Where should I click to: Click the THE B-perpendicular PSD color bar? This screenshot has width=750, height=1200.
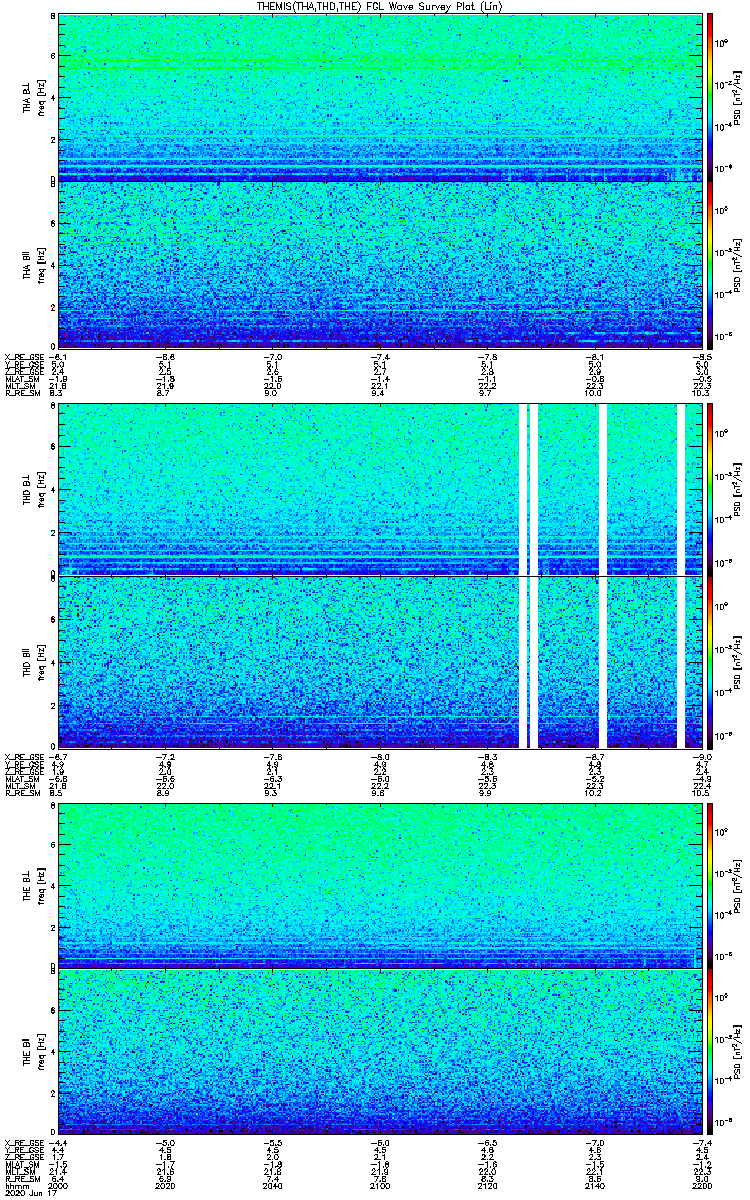[710, 884]
